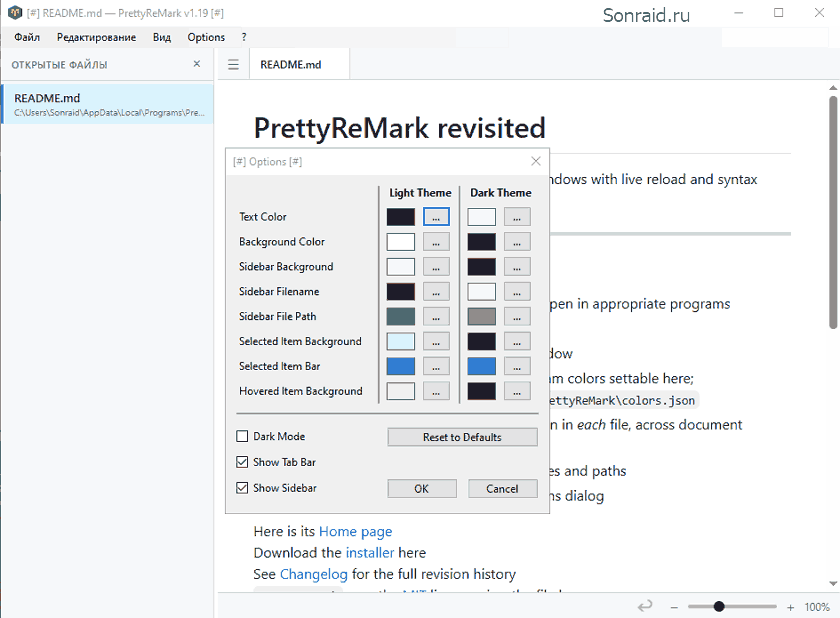
Task: Open the Options menu
Action: click(206, 37)
